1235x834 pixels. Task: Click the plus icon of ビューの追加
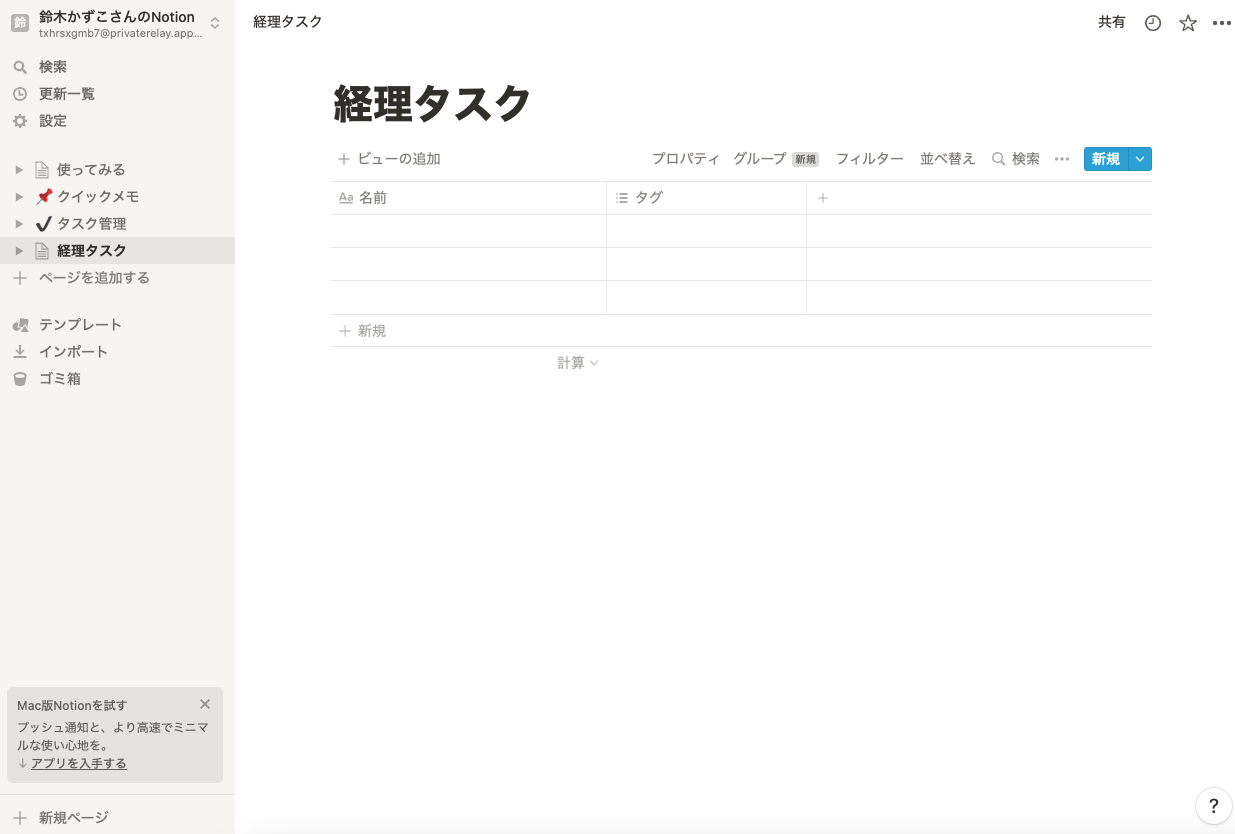click(x=344, y=159)
